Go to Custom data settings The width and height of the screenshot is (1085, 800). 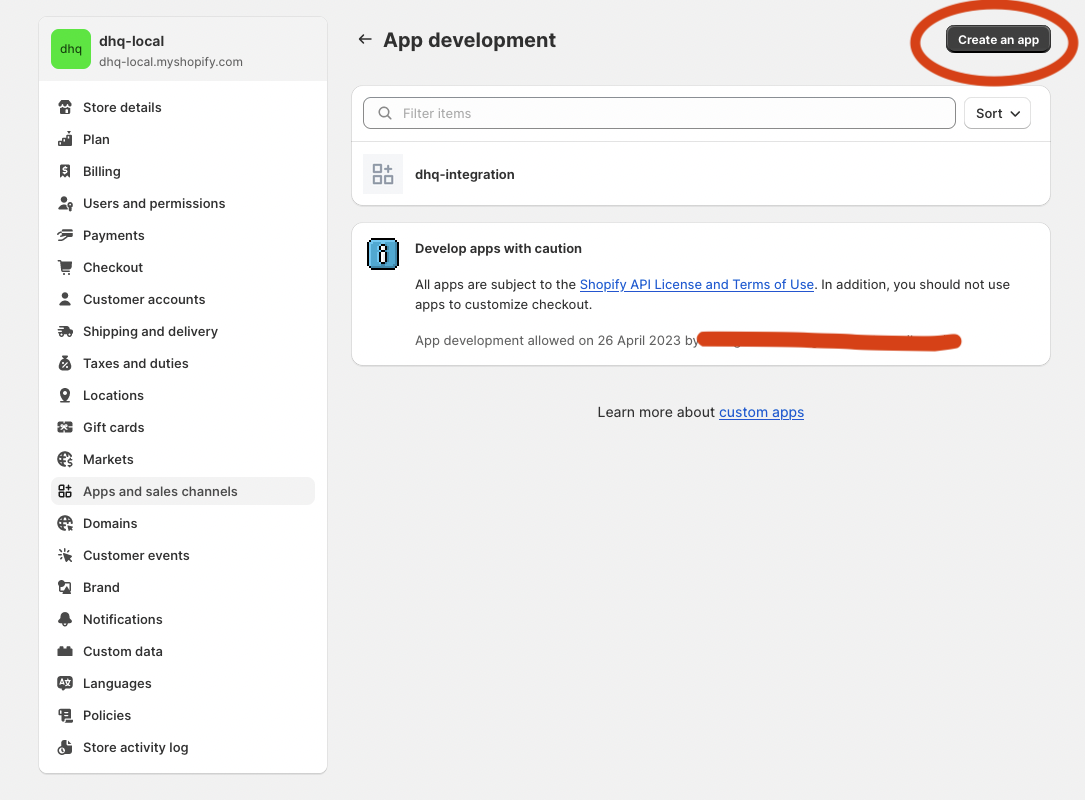coord(183,651)
